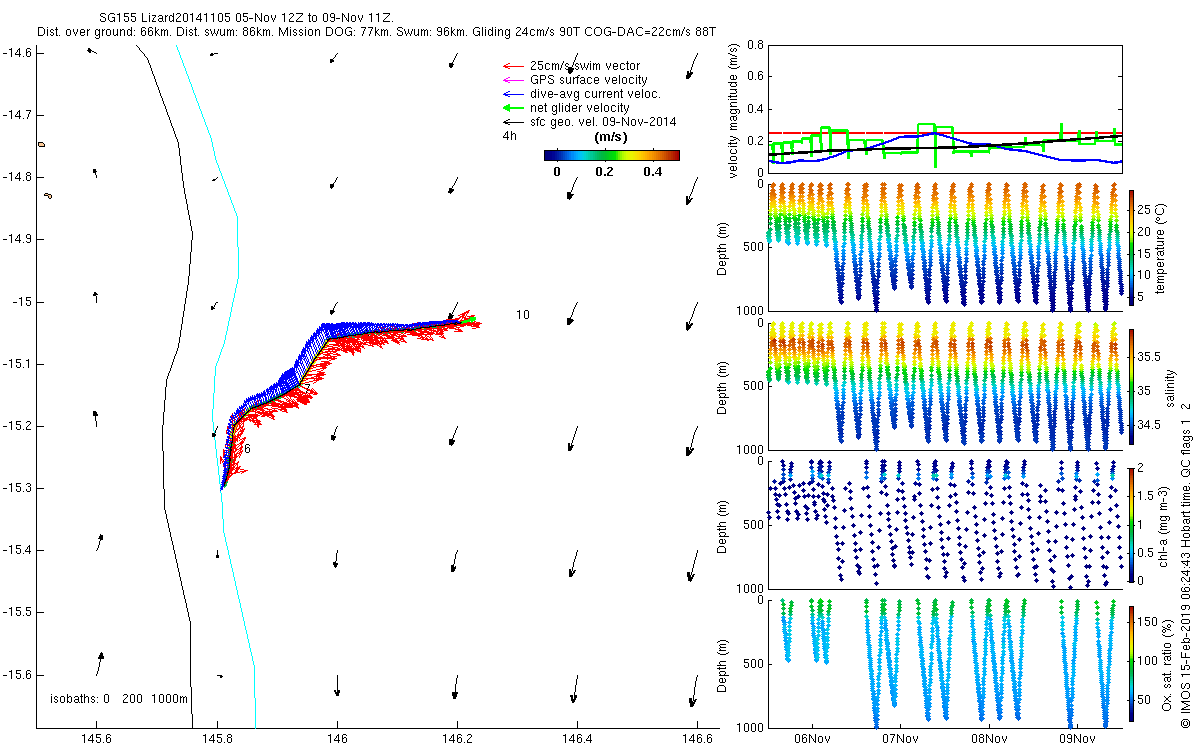Click the '10' track marker label on the map
Viewport: 1200px width, 750px height.
(x=523, y=315)
